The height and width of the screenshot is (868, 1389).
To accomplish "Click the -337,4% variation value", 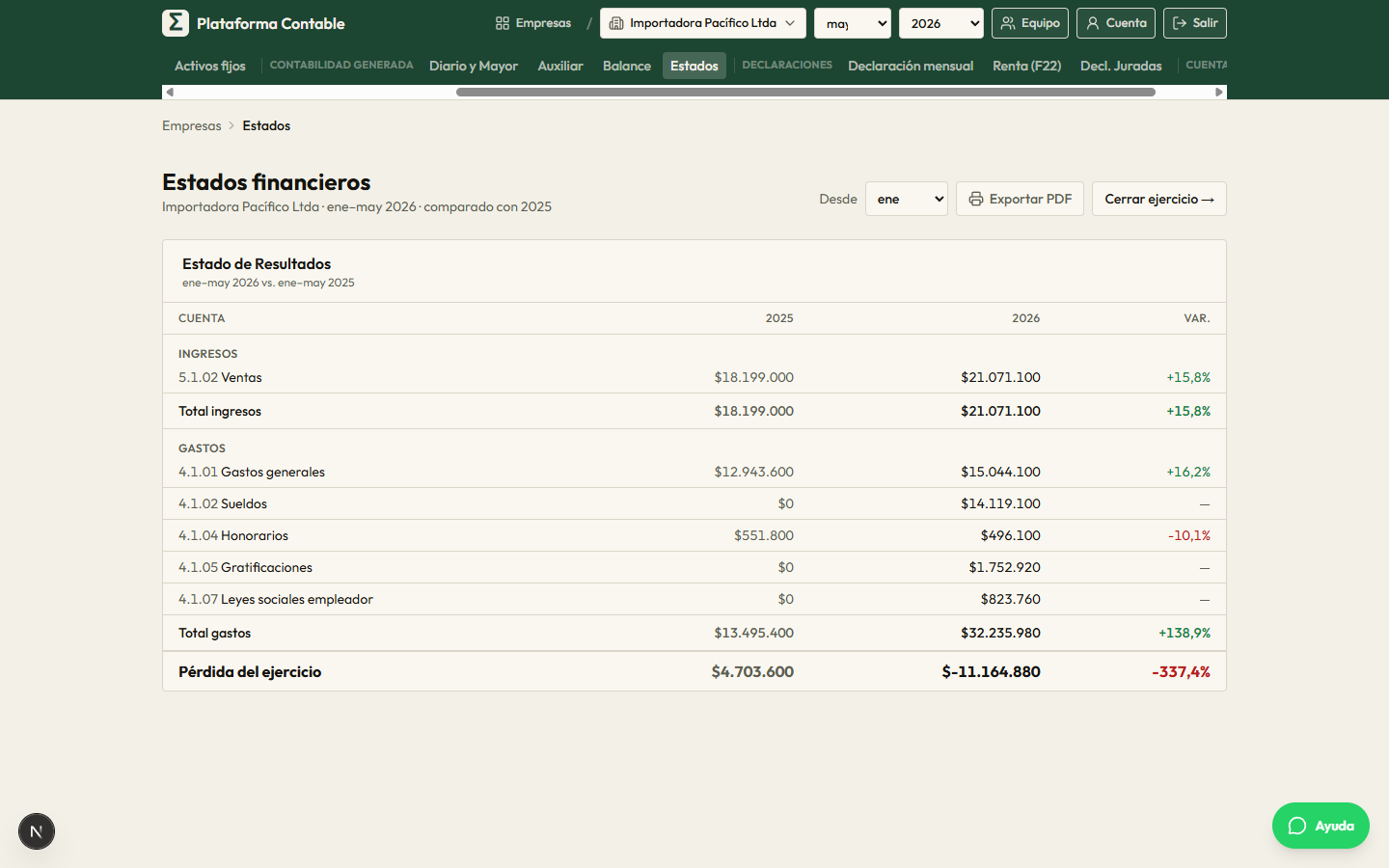I will 1181,671.
